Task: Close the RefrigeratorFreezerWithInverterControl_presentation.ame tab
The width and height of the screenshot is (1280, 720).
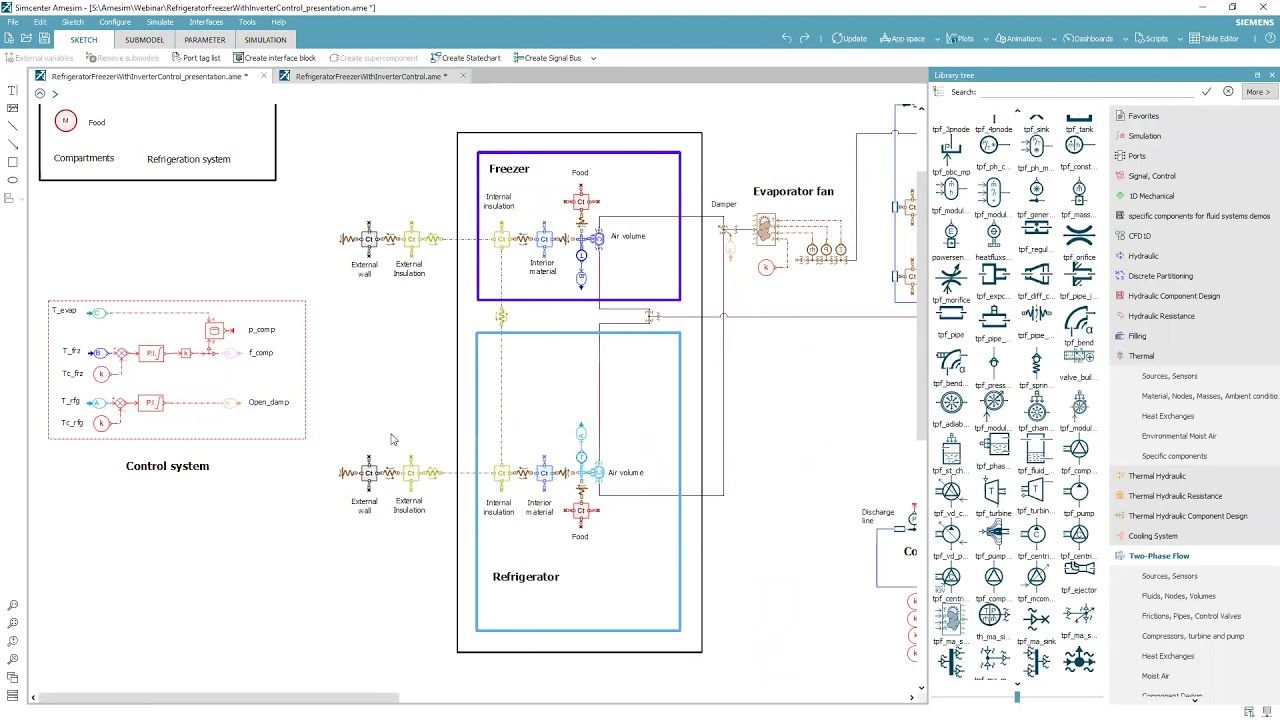Action: tap(264, 76)
